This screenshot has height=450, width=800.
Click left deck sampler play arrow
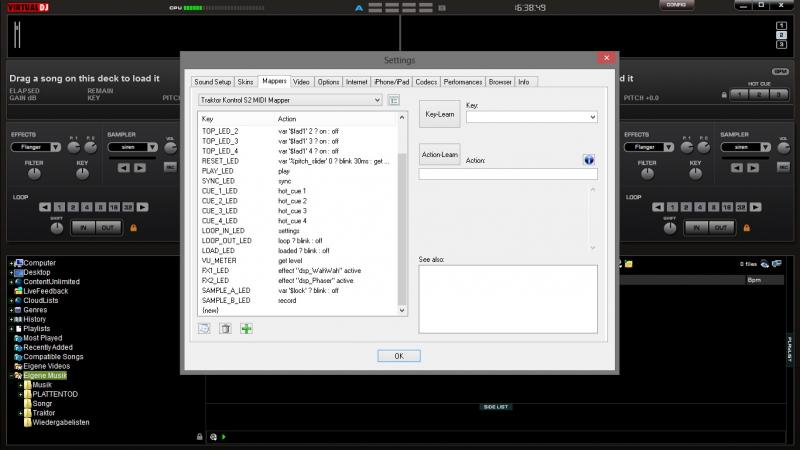[x=140, y=167]
